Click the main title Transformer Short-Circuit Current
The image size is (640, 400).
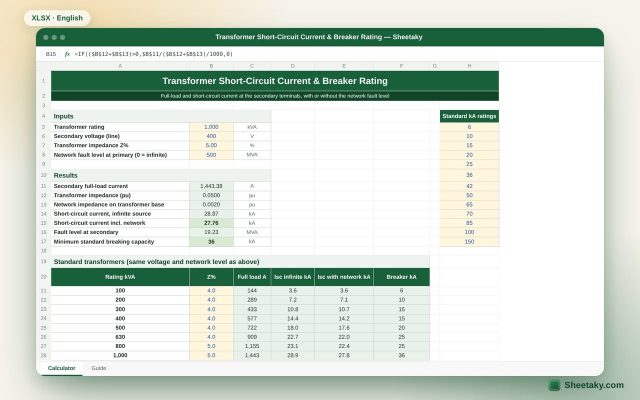[x=275, y=81]
